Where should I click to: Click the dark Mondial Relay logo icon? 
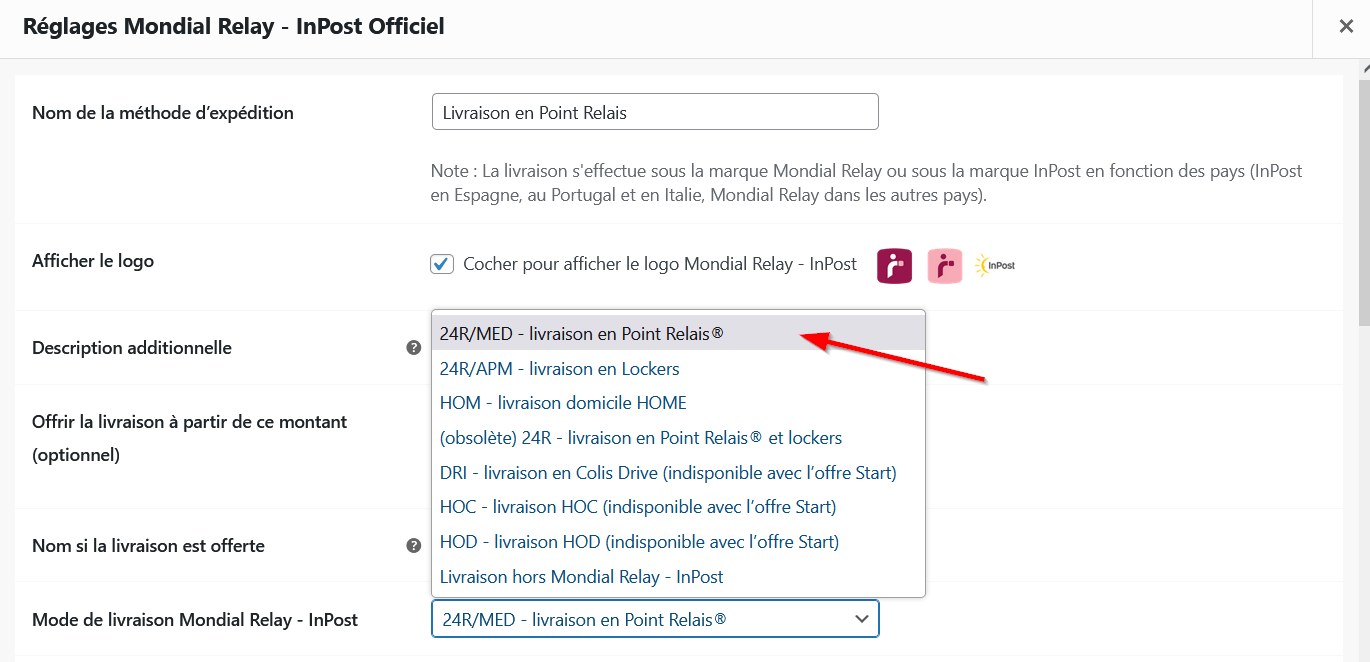pyautogui.click(x=893, y=265)
